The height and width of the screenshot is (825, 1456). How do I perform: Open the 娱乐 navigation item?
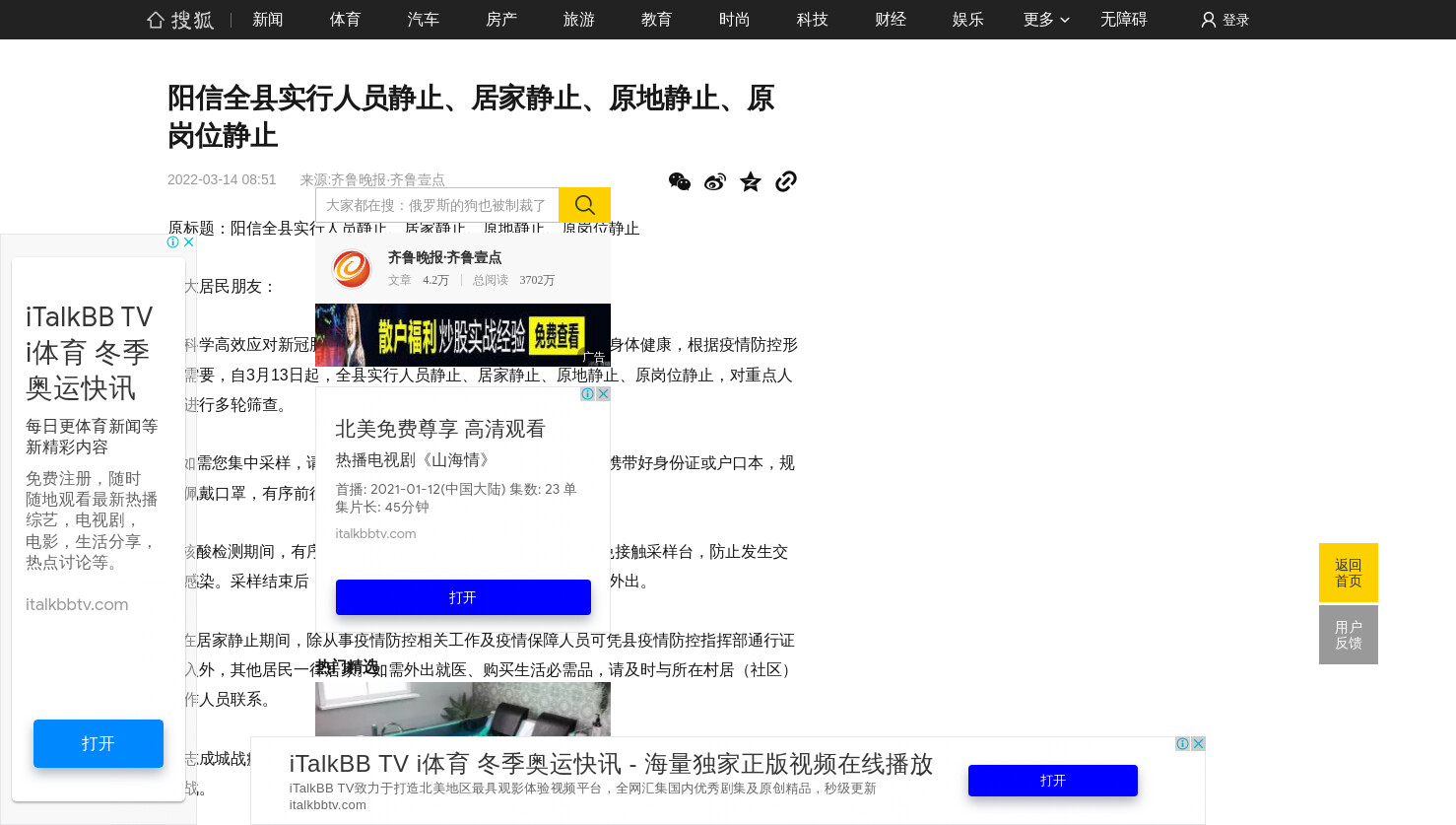point(968,20)
